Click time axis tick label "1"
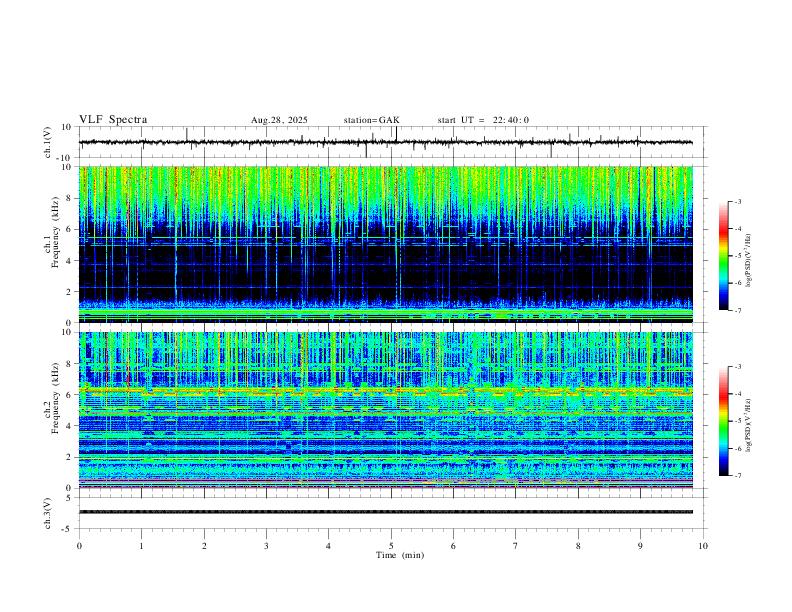This screenshot has width=792, height=612. 142,546
